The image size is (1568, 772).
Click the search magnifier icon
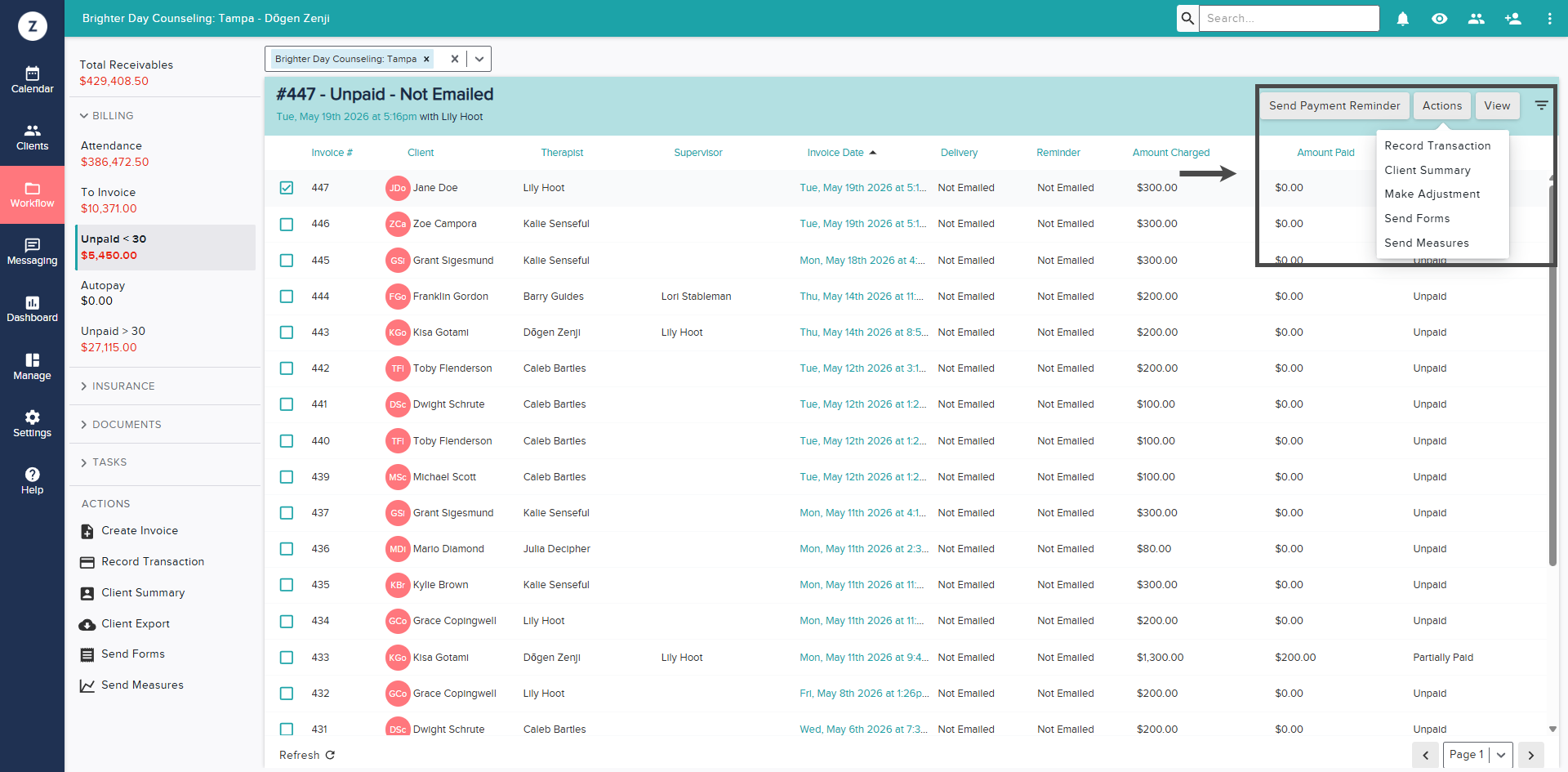tap(1187, 18)
